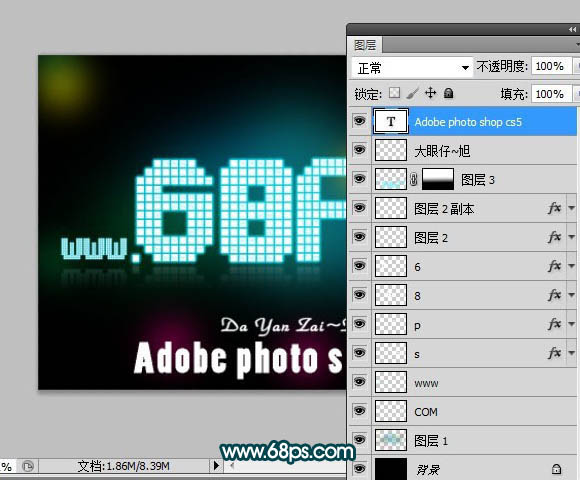Click lock transparent pixels icon
580x480 pixels.
pos(394,93)
